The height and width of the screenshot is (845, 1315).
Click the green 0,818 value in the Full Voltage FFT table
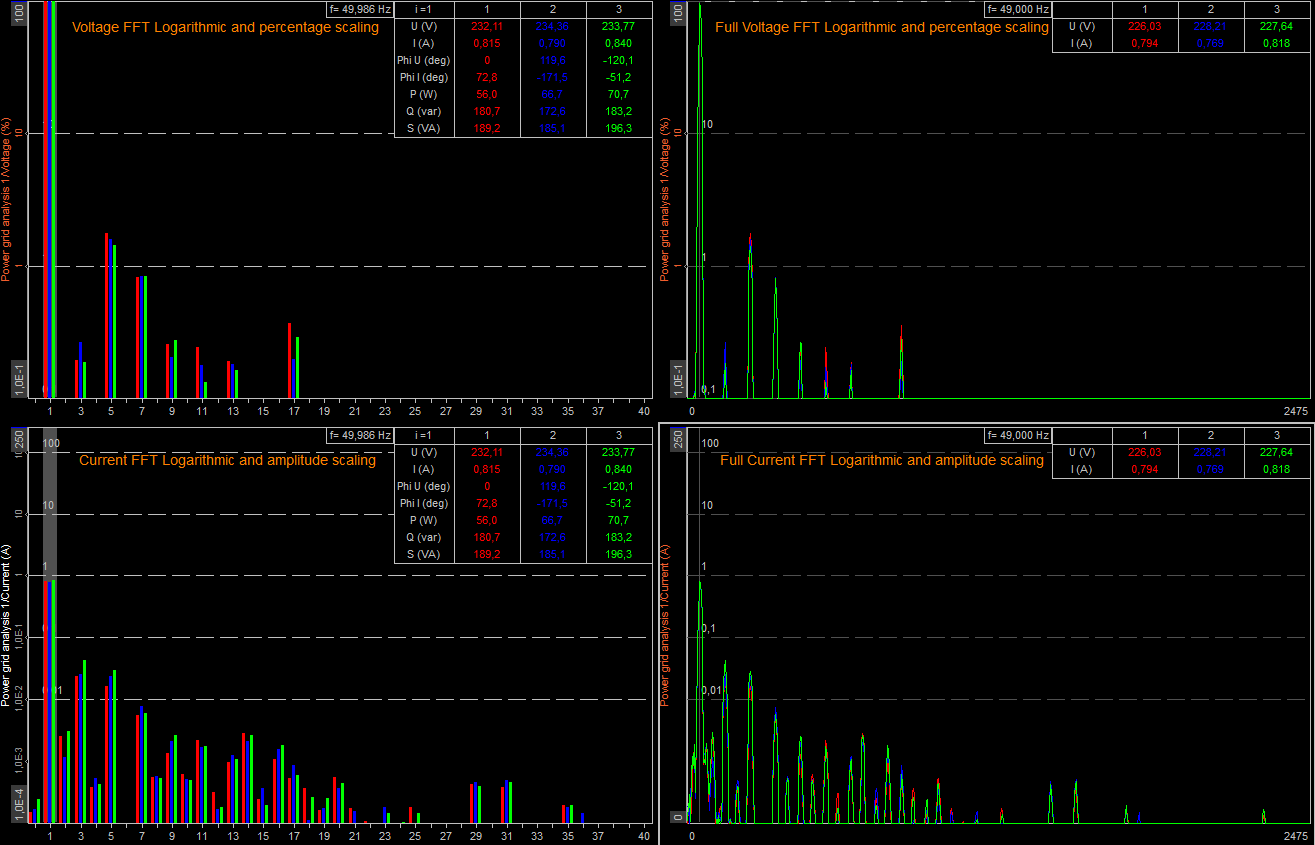[x=1276, y=44]
